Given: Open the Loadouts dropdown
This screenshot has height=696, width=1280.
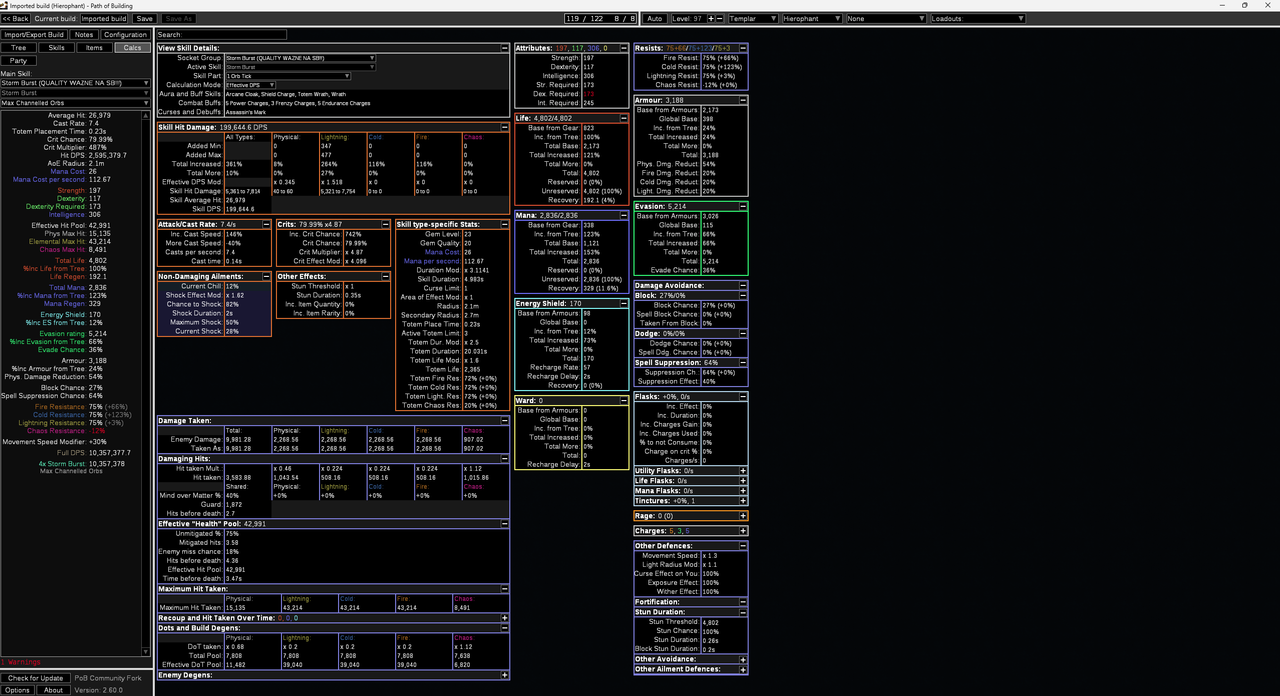Looking at the screenshot, I should tap(978, 19).
